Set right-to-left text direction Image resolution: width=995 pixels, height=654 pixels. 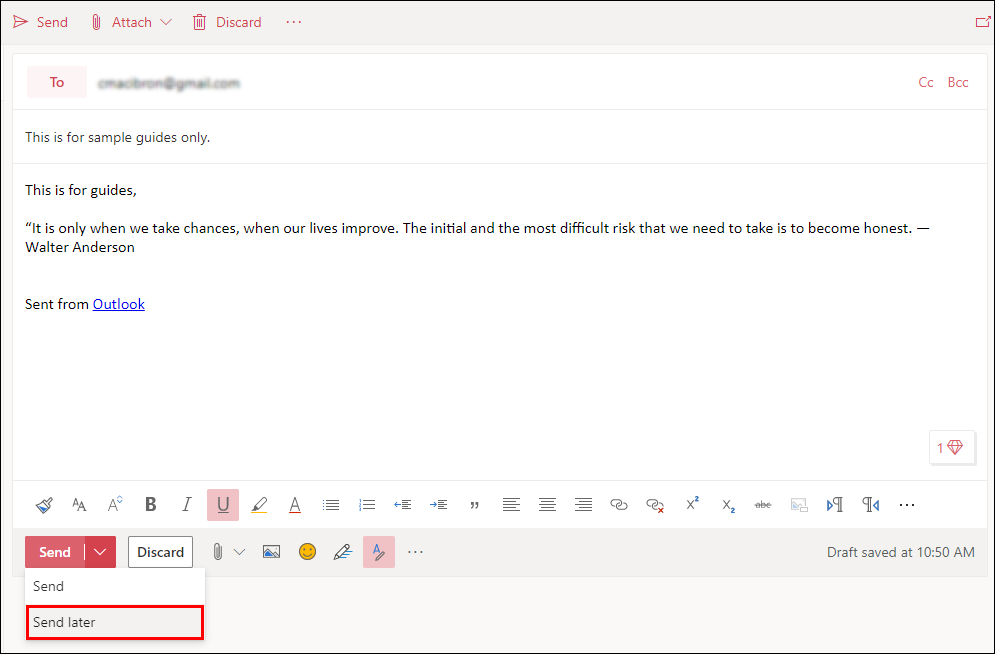point(871,505)
